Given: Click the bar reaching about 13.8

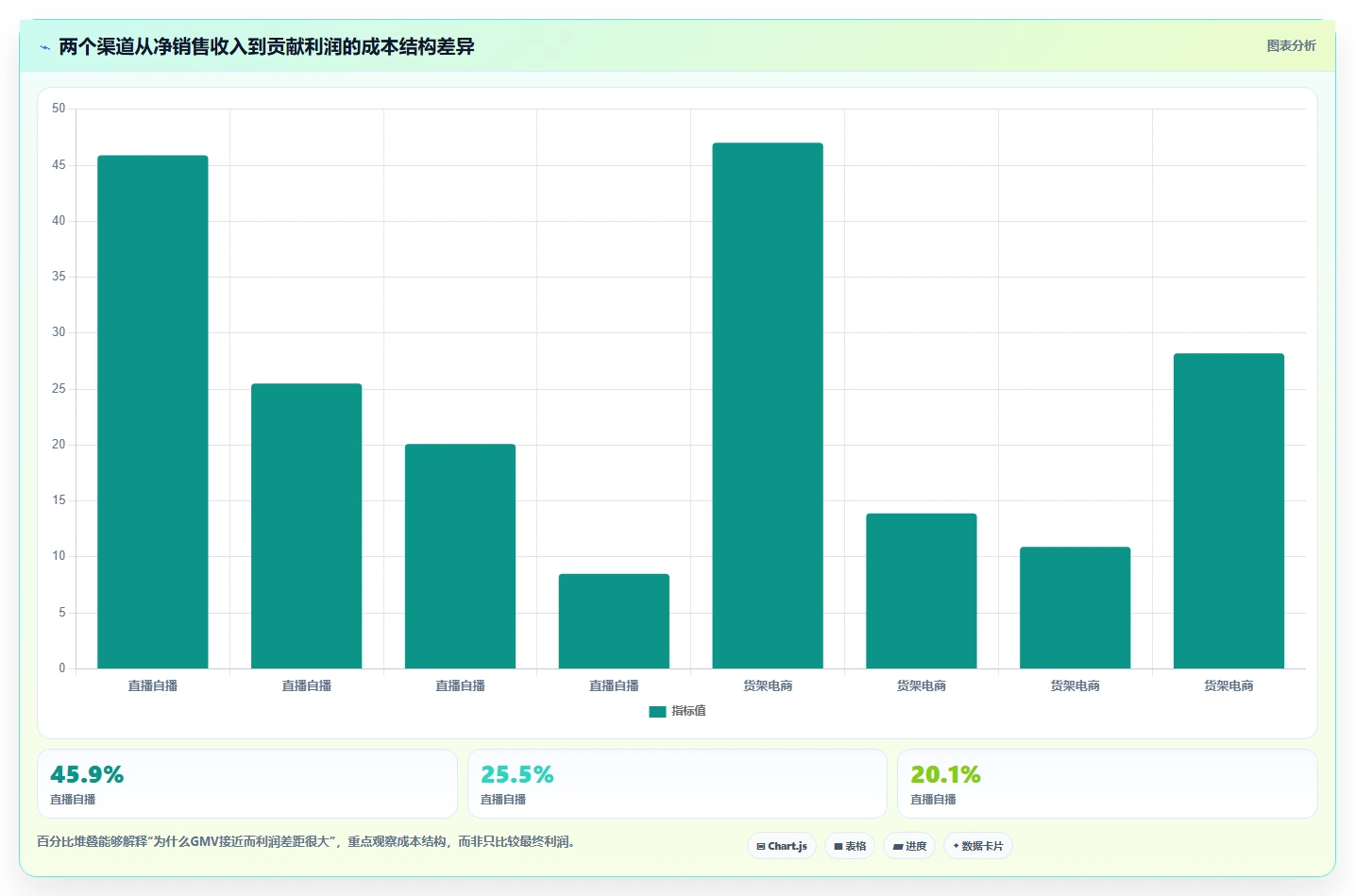Looking at the screenshot, I should (922, 591).
